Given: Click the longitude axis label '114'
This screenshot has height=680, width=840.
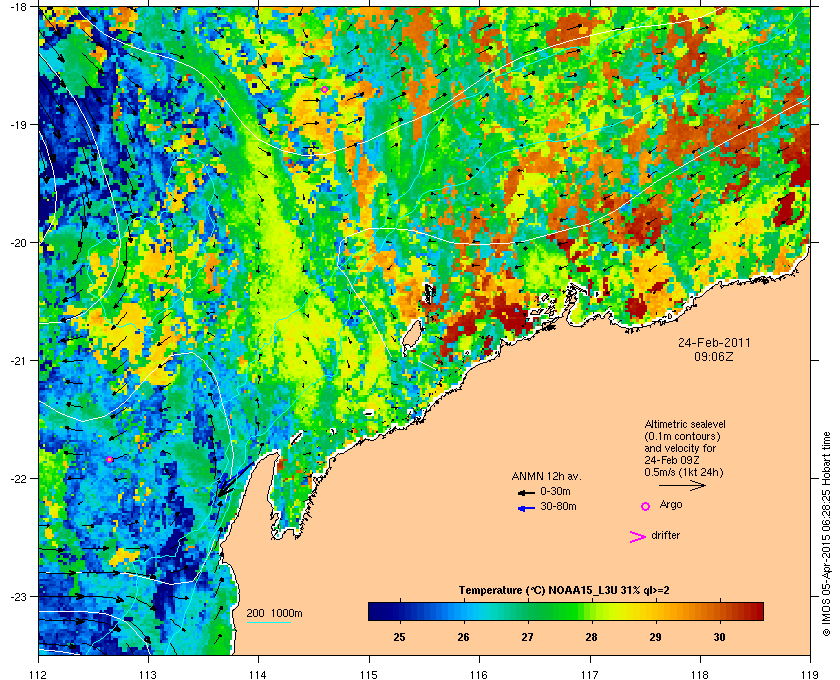Looking at the screenshot, I should click(x=258, y=674).
